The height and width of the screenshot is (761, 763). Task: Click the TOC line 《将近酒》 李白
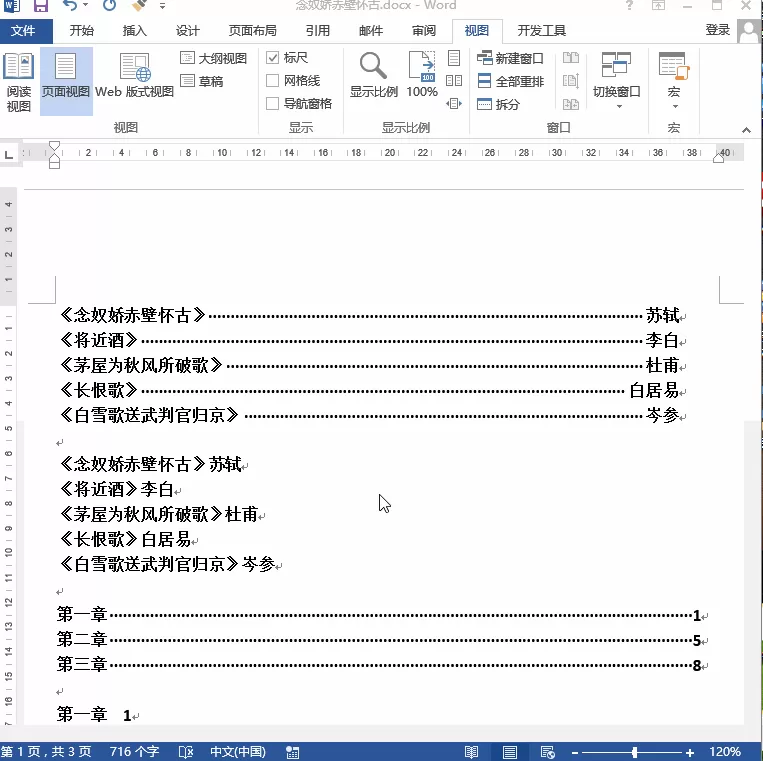[368, 340]
